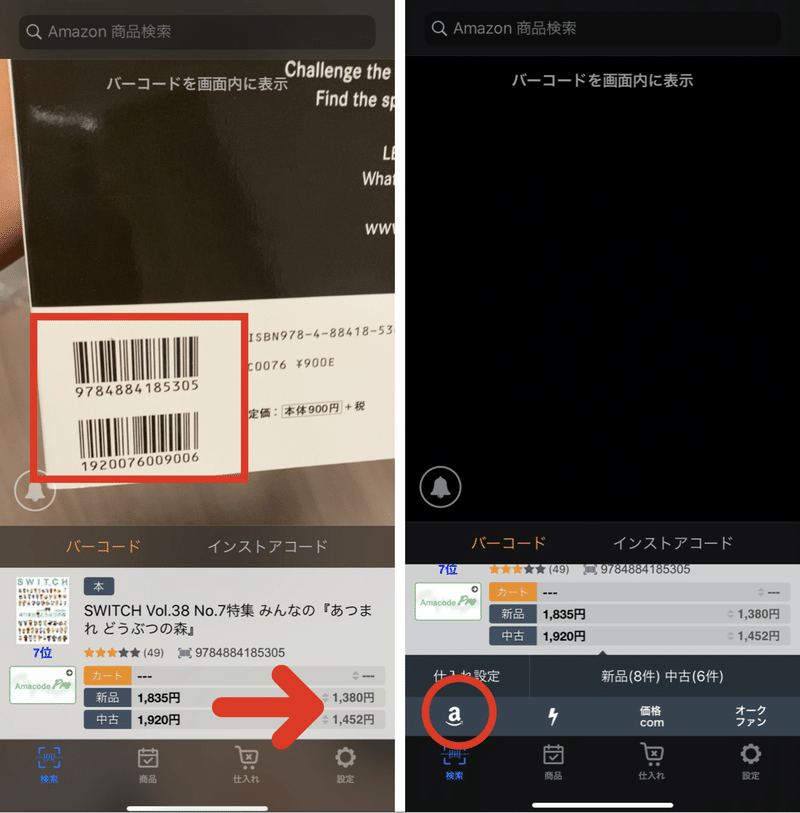Tap 1,452円 profit value in right screen
Screen dimensions: 800x813
point(759,636)
